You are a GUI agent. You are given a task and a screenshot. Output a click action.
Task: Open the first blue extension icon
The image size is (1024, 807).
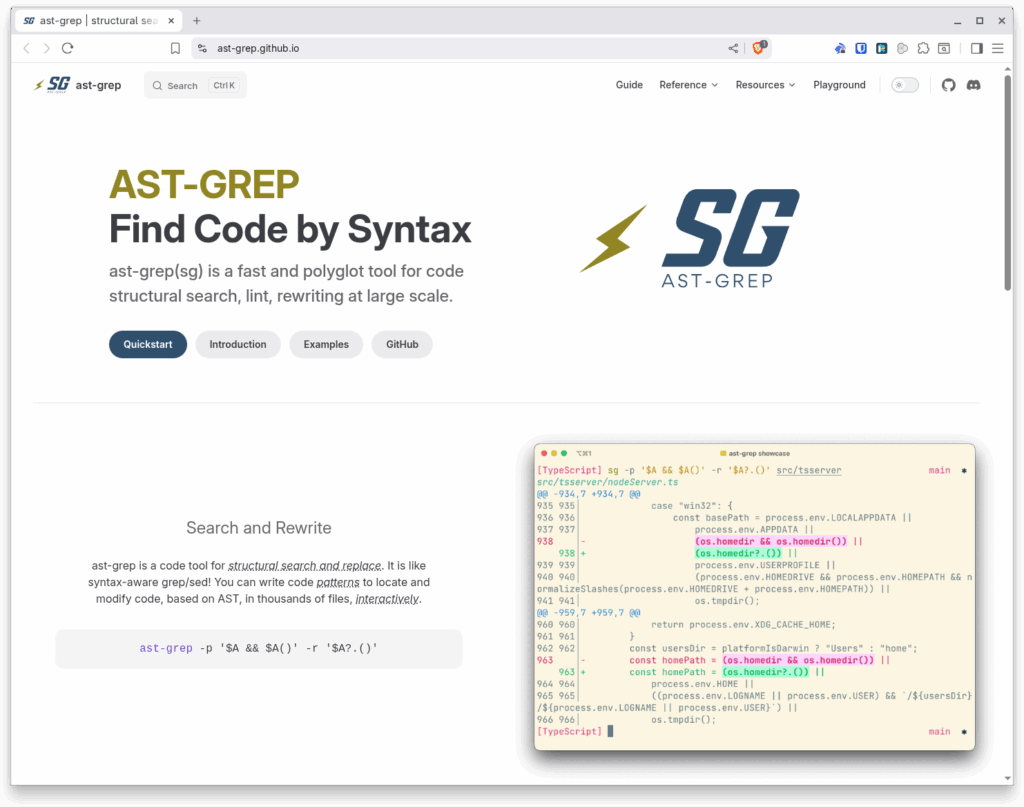pyautogui.click(x=840, y=48)
